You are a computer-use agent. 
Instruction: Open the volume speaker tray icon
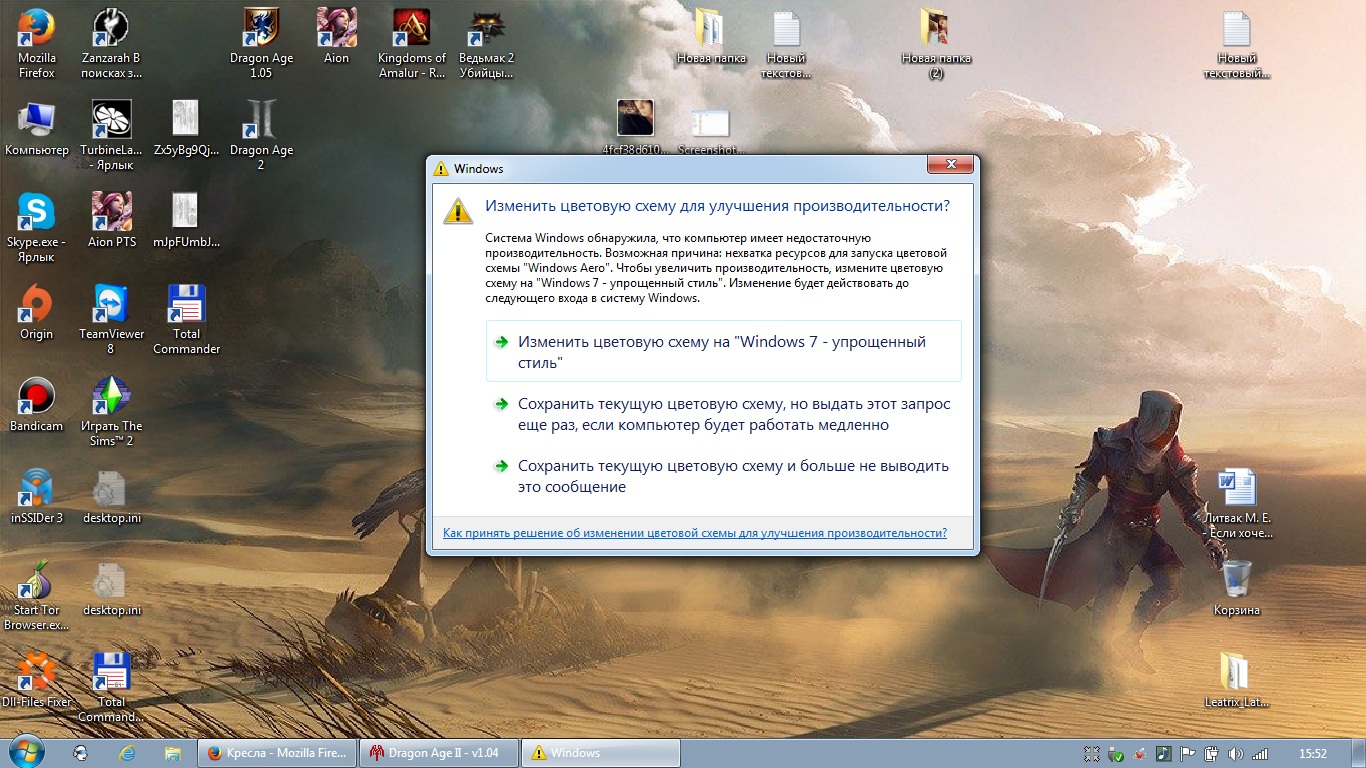1236,754
